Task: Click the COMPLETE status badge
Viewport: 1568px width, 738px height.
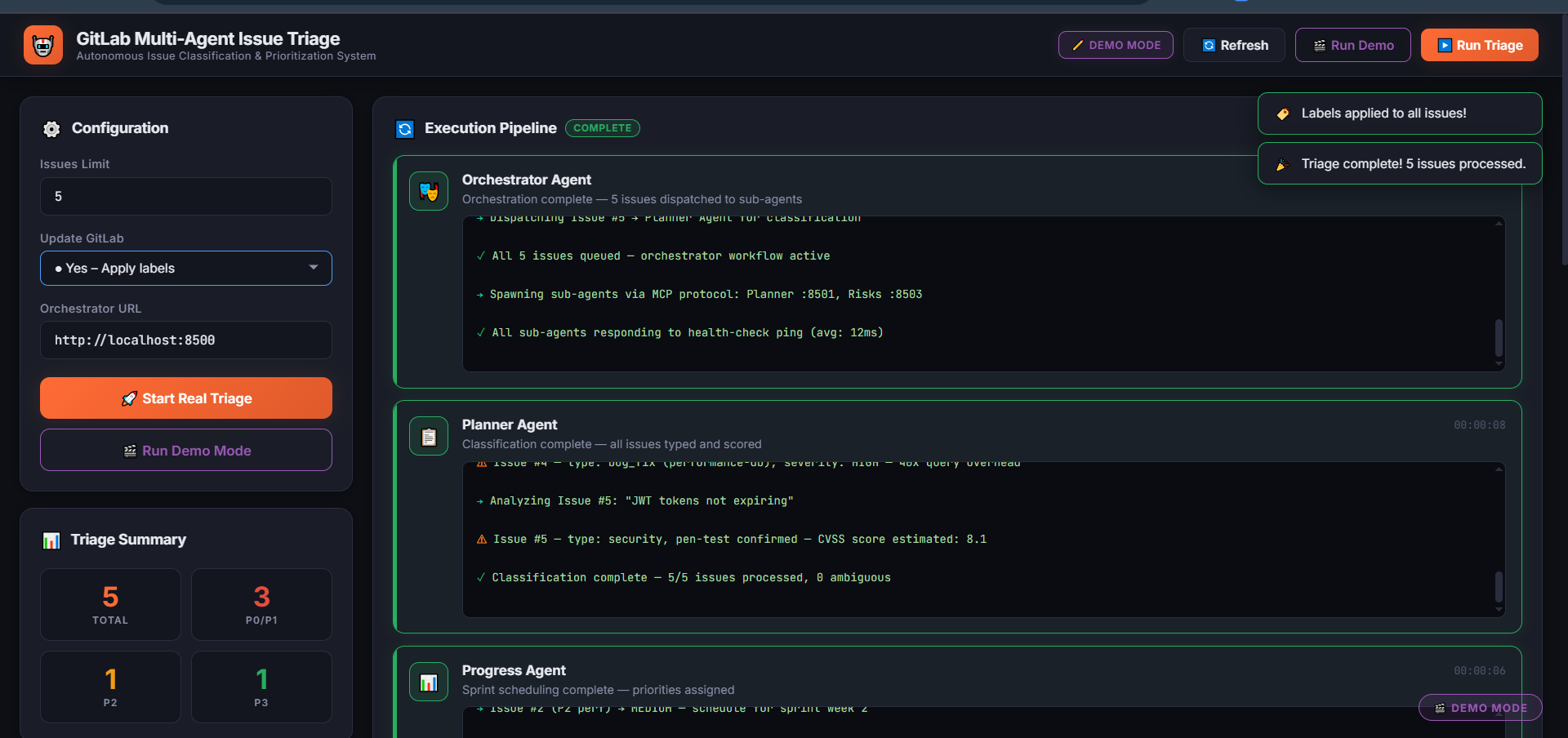Action: click(603, 128)
